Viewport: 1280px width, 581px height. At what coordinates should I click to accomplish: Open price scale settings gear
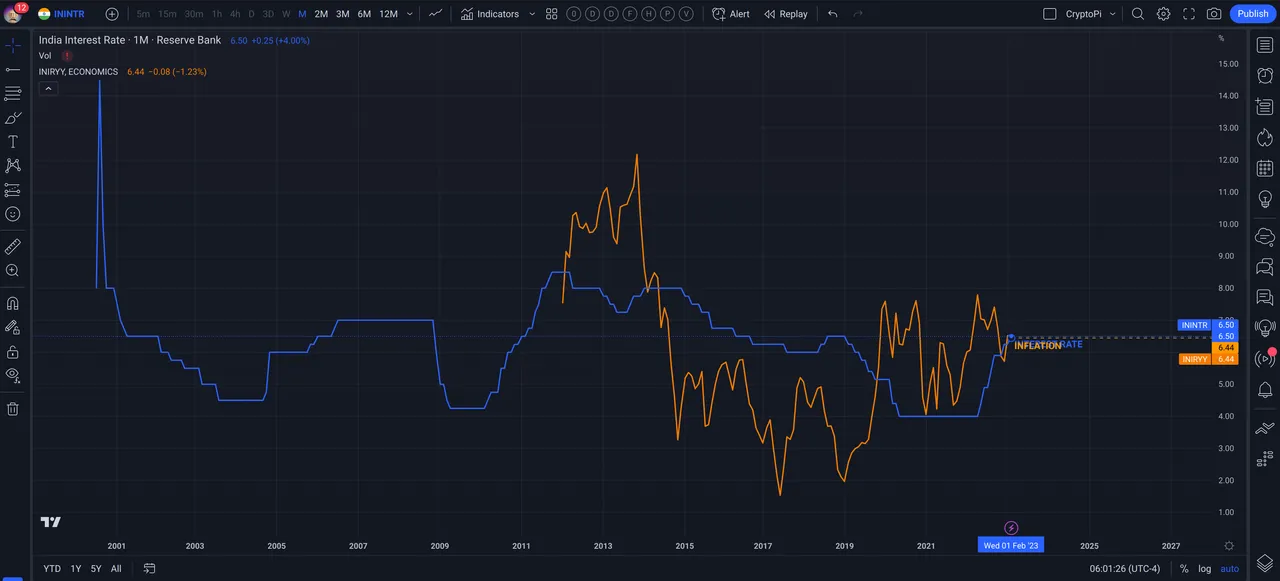tap(1229, 546)
